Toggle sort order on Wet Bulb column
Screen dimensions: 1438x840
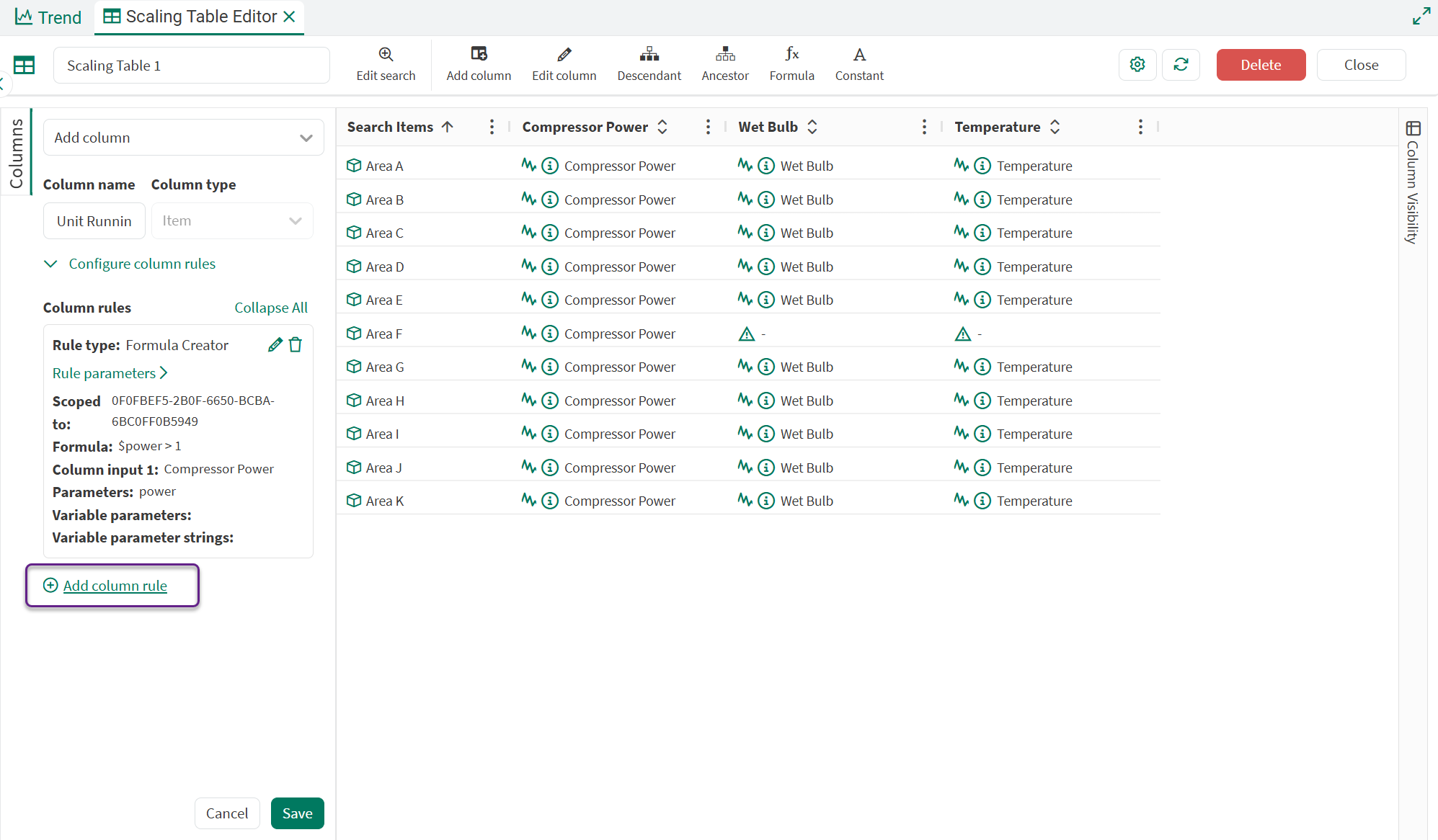coord(812,127)
